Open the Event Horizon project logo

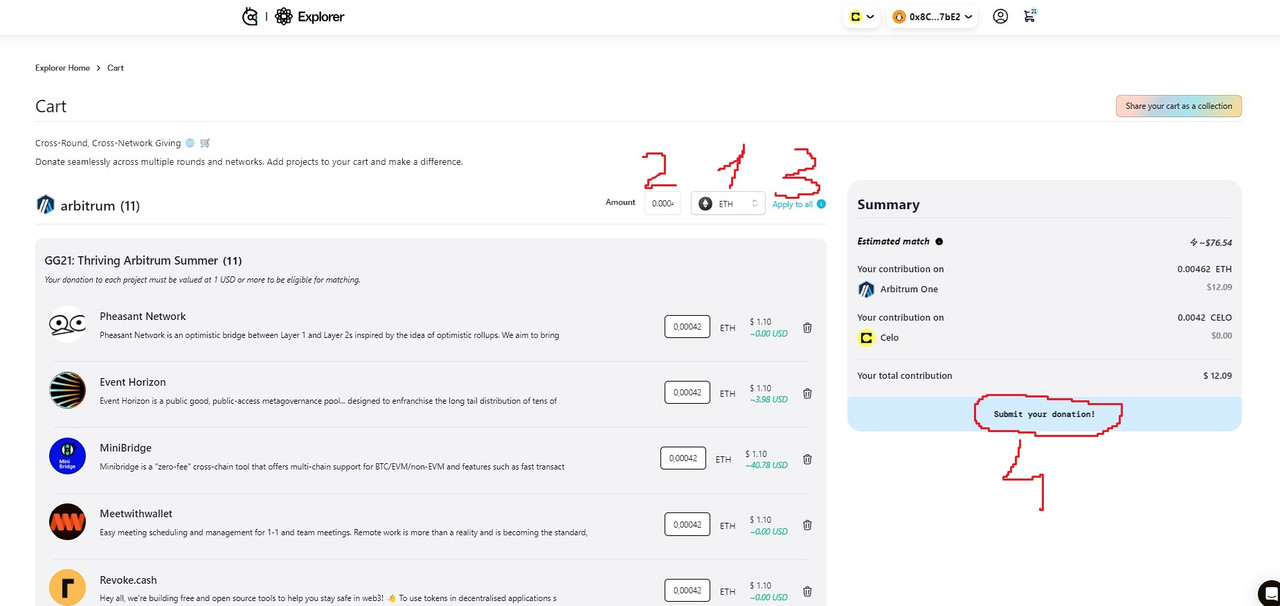[x=68, y=390]
